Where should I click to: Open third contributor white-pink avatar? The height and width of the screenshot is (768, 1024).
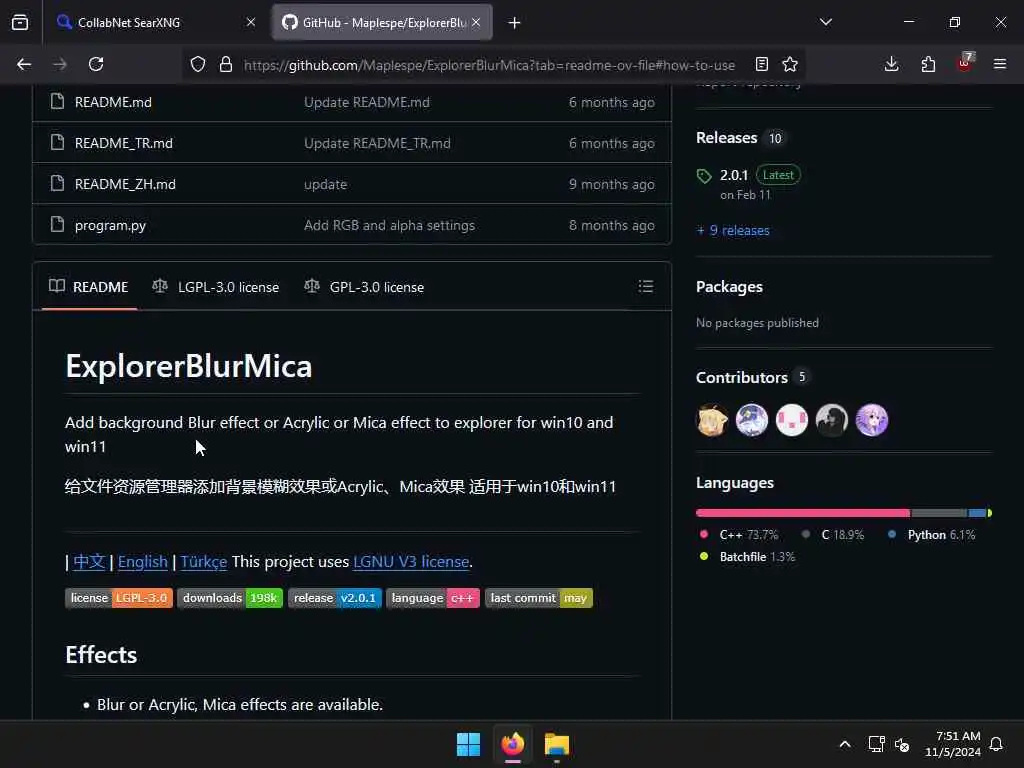(x=792, y=420)
